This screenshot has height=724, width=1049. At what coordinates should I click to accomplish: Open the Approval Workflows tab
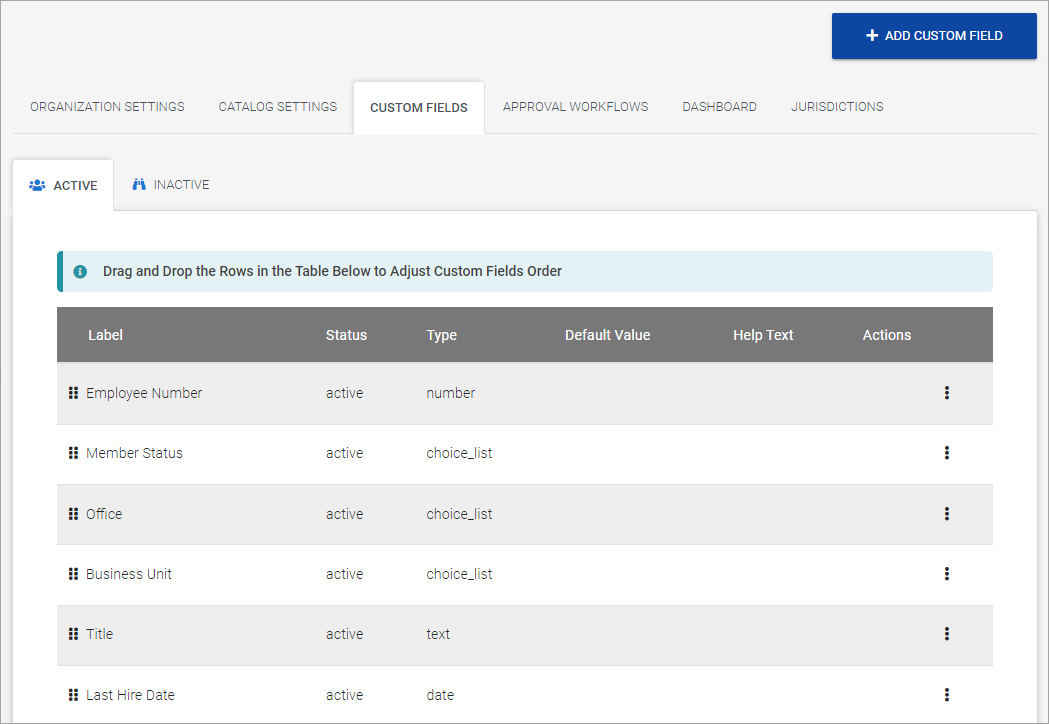click(x=575, y=107)
